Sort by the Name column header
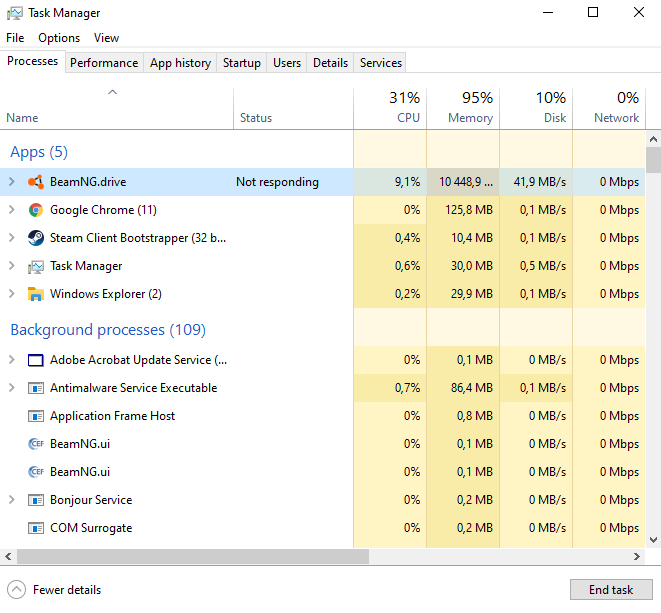Viewport: 661px width, 613px height. tap(116, 109)
